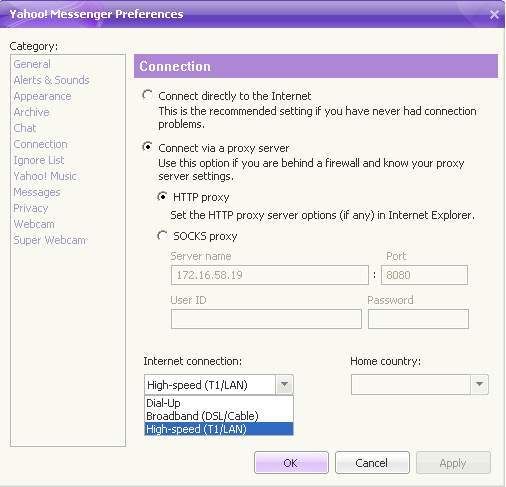Choose the HTTP proxy radio button

coord(162,197)
